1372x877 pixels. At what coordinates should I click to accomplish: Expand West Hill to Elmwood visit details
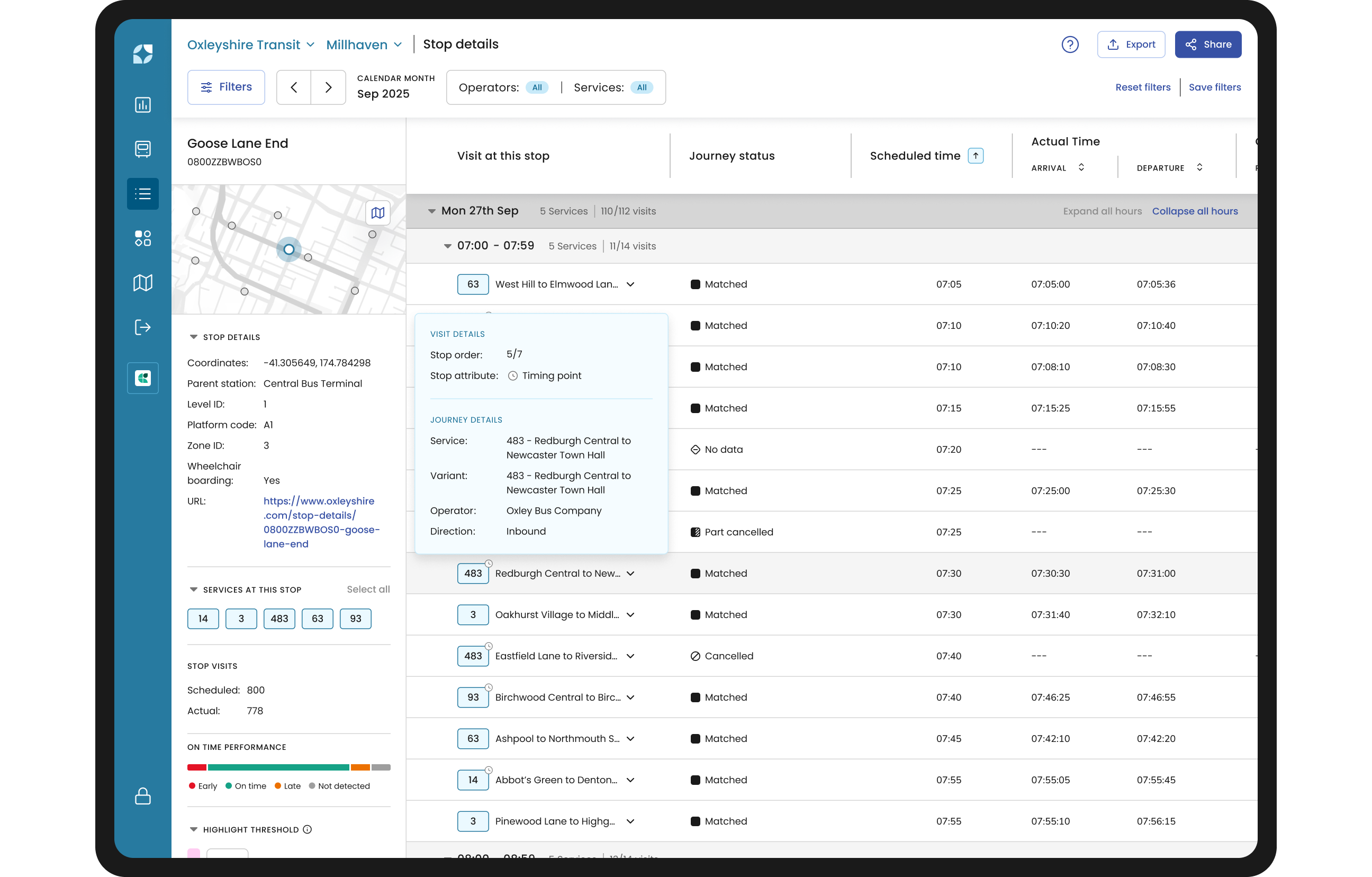(630, 284)
